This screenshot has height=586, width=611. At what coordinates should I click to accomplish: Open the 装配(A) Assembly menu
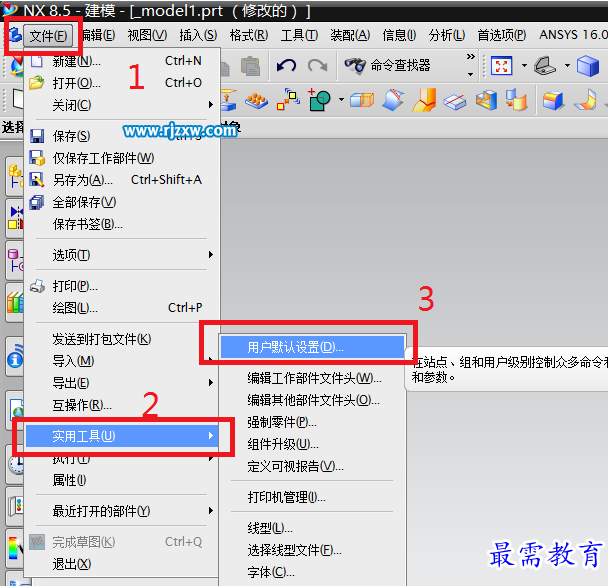click(350, 35)
